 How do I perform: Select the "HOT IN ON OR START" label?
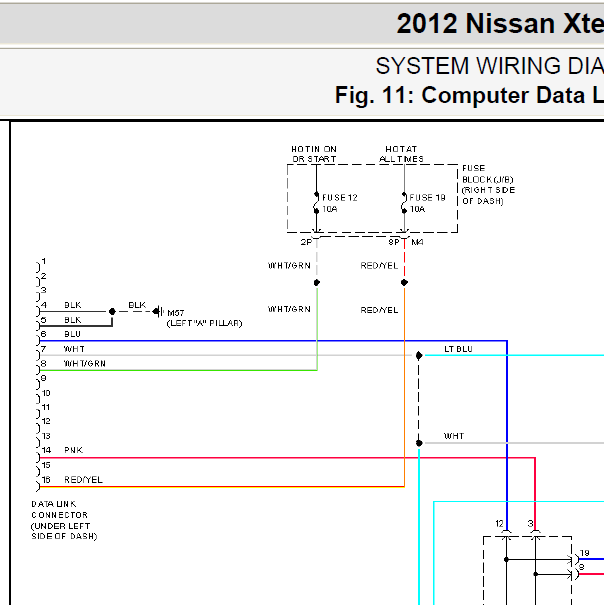314,154
